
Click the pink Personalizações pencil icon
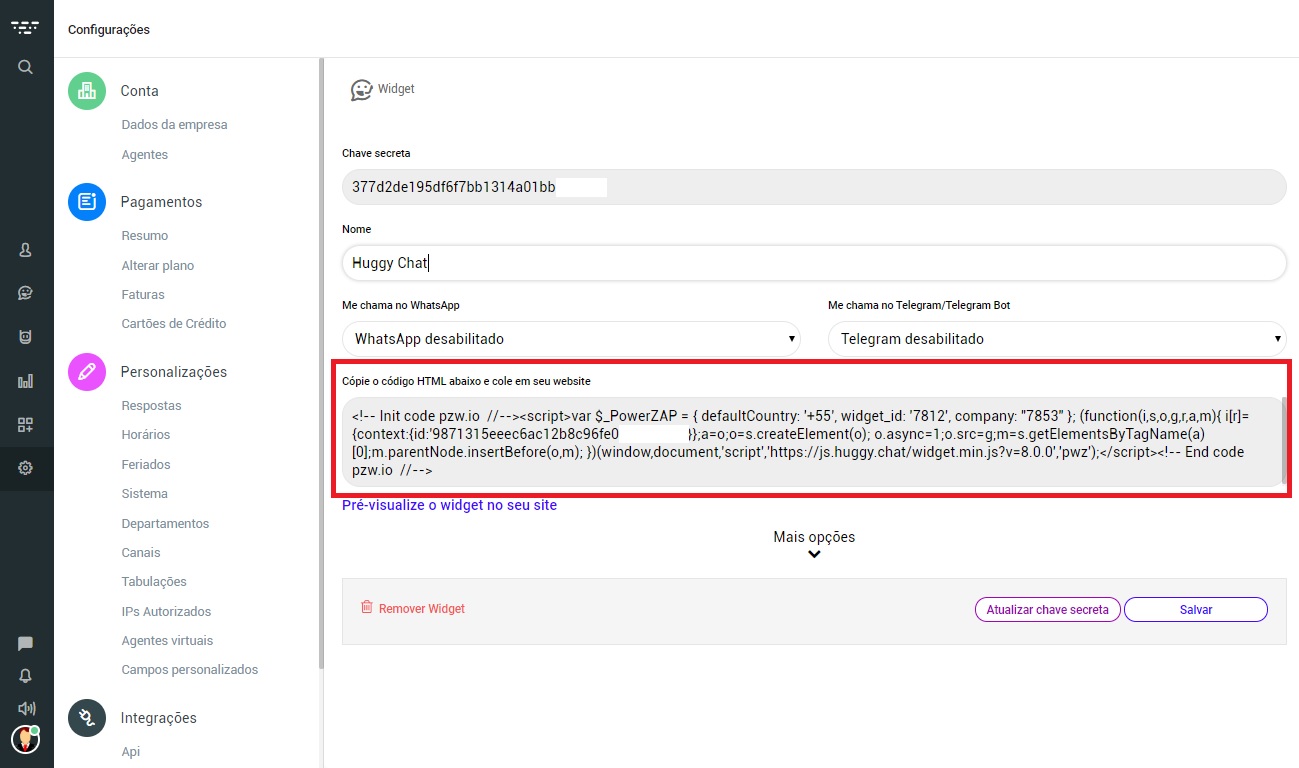point(87,372)
